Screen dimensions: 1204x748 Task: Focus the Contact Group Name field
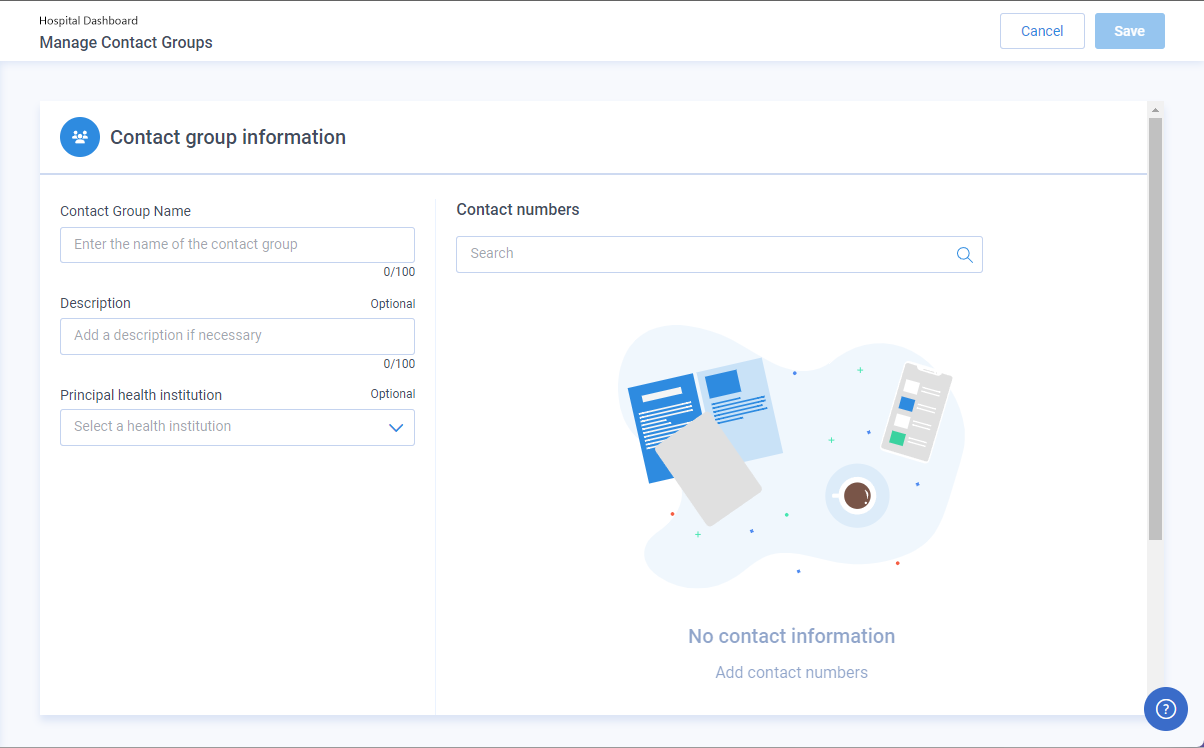[x=237, y=245]
